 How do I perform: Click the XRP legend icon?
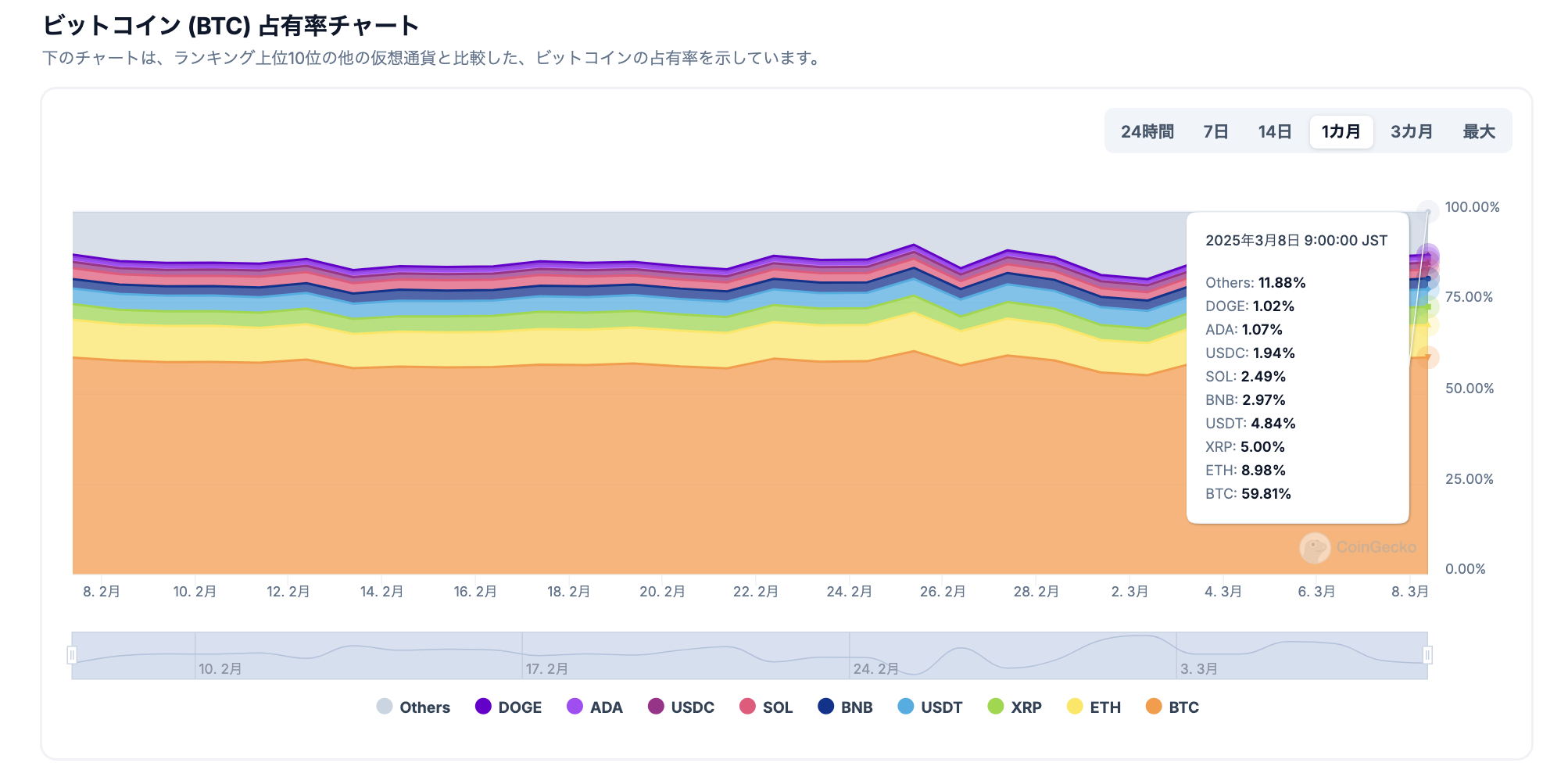995,707
